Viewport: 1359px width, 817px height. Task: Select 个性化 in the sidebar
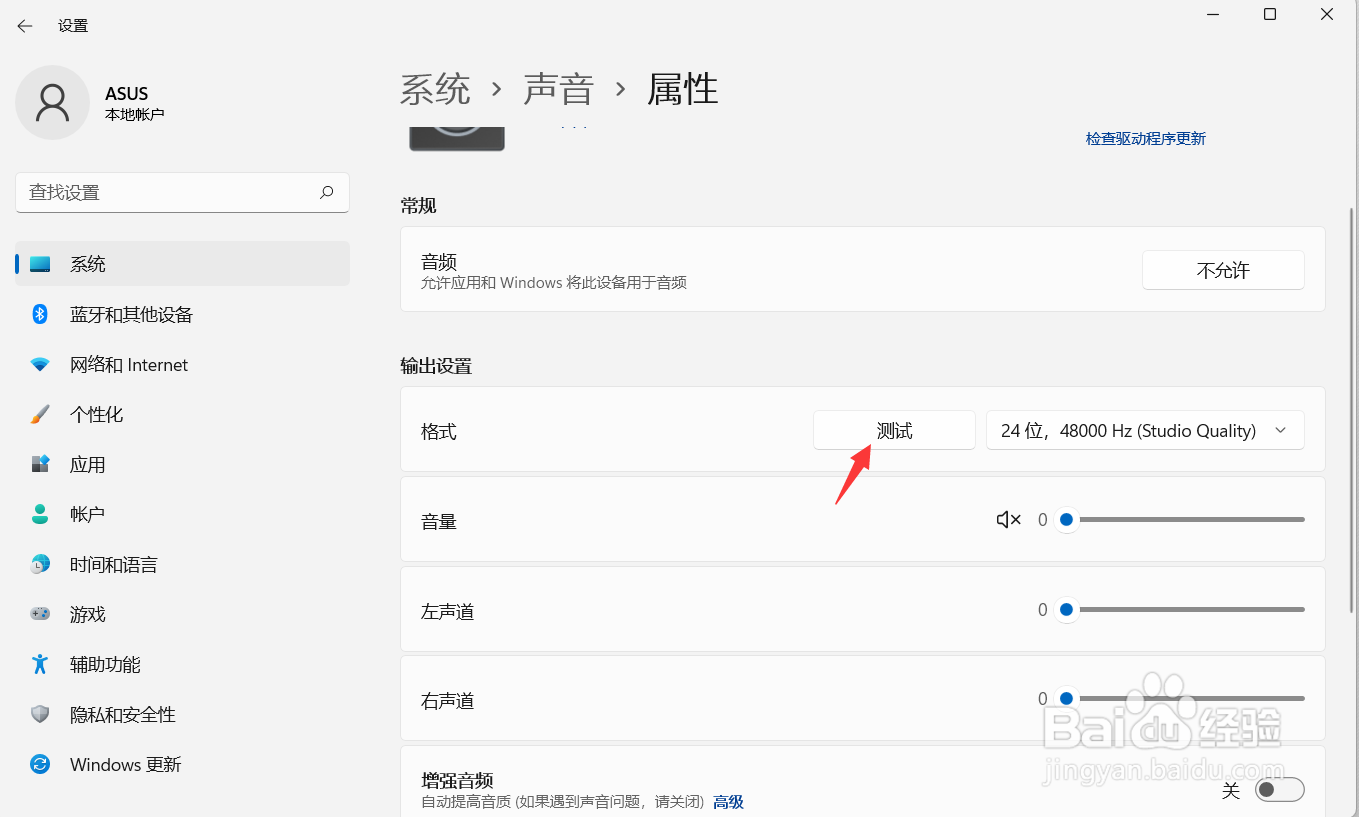pos(182,414)
